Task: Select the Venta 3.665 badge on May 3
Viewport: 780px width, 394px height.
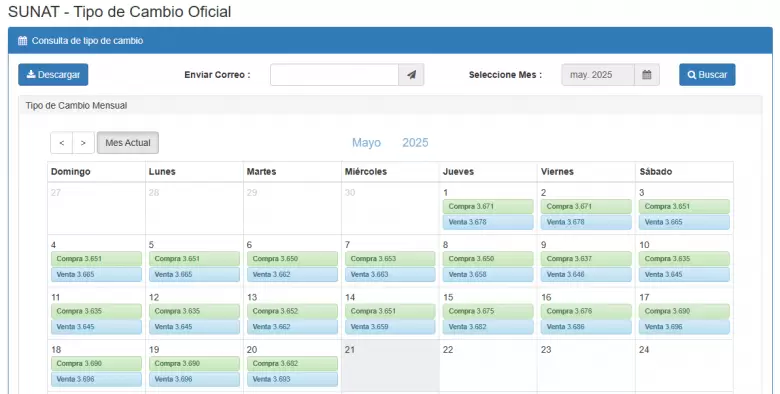Action: tap(684, 222)
